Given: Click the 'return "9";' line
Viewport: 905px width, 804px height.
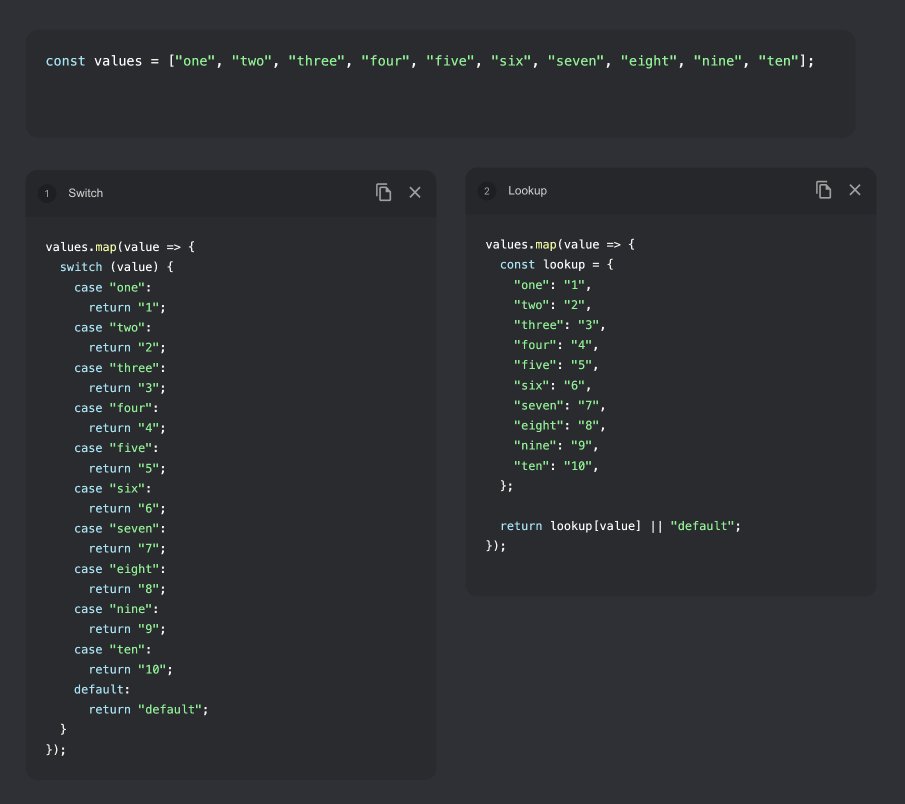Looking at the screenshot, I should coord(127,629).
